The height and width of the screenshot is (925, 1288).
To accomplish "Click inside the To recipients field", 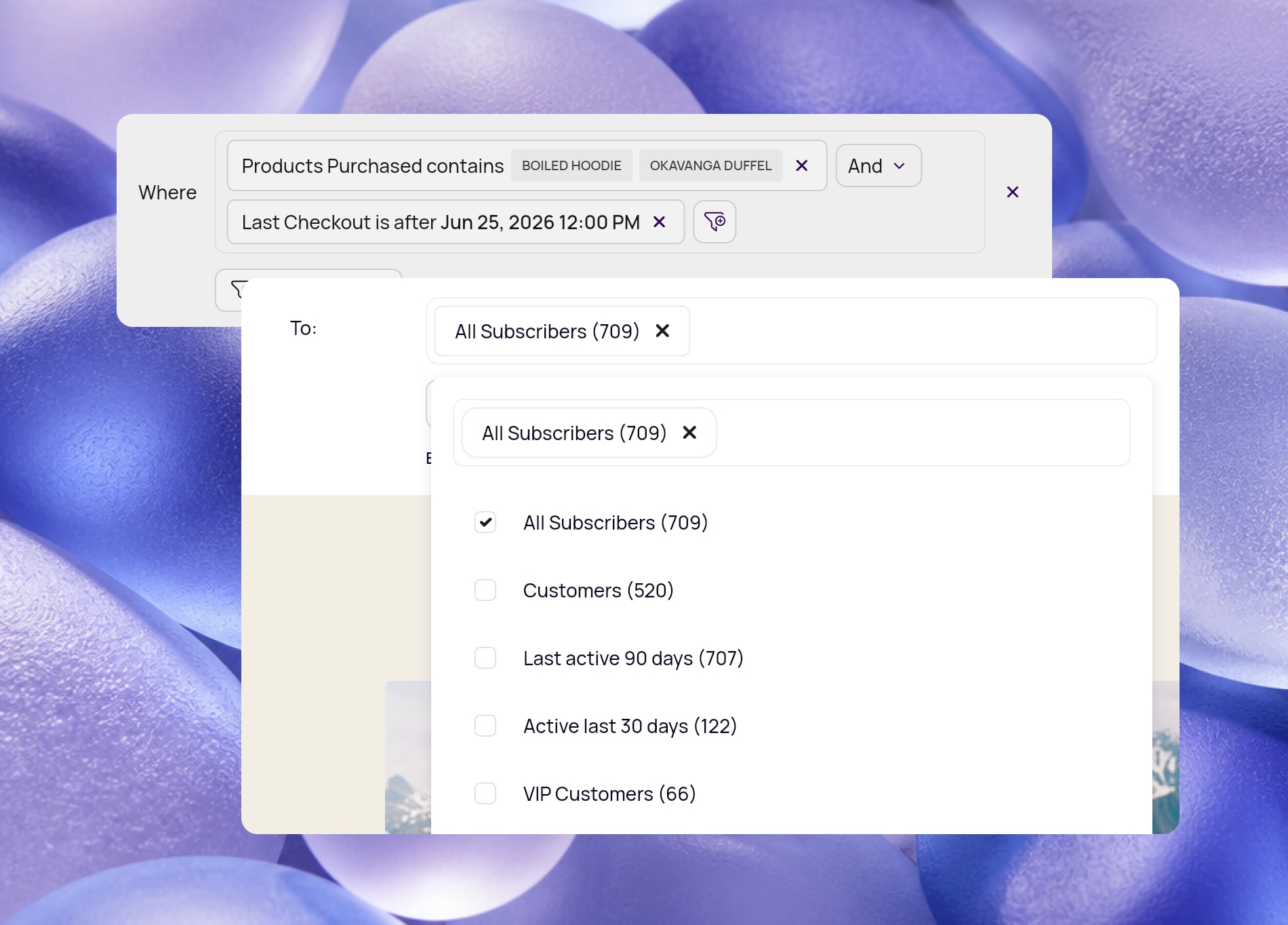I will [x=922, y=331].
